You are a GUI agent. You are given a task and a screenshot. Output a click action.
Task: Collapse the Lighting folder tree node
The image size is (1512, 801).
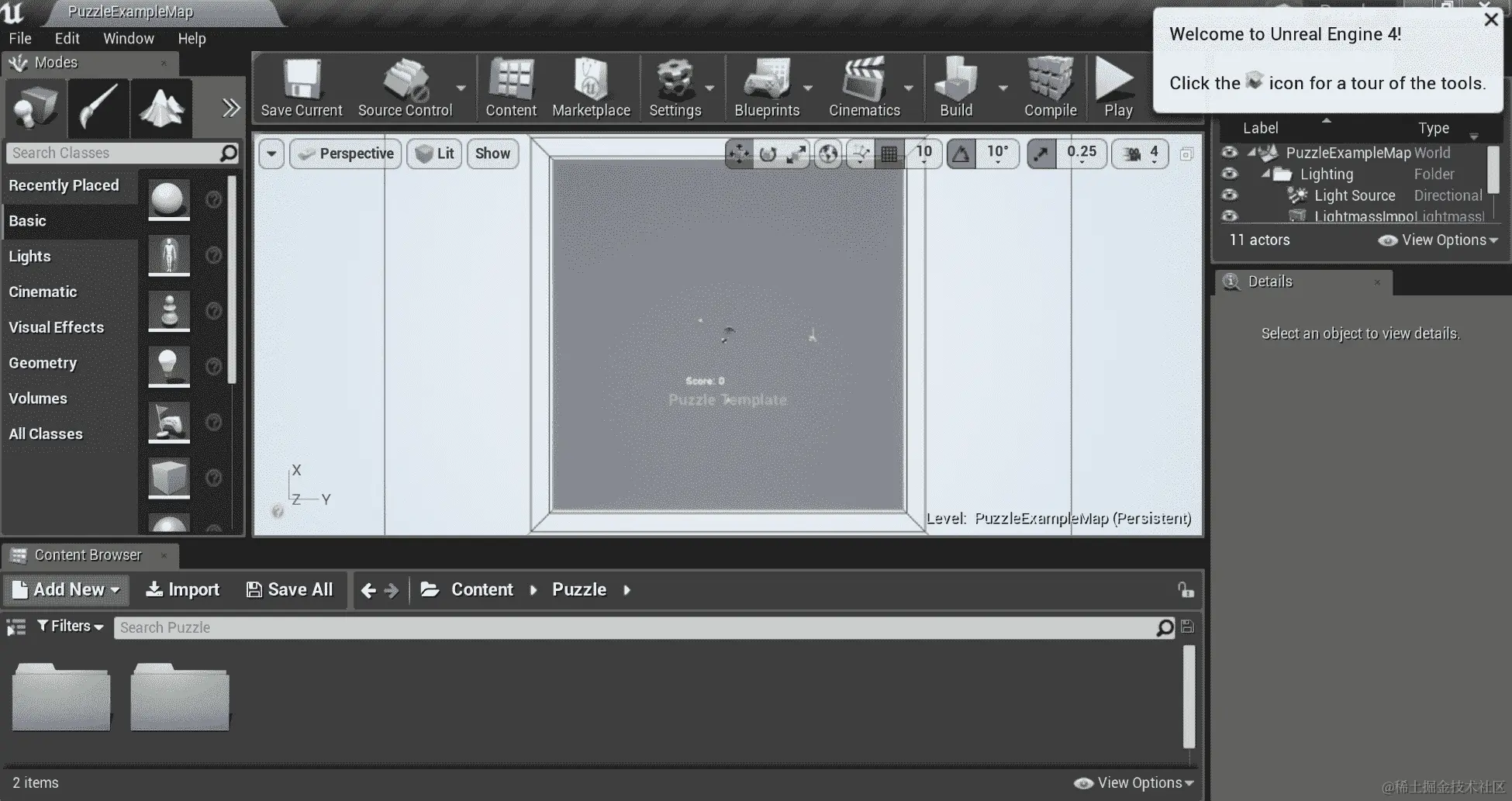pos(1265,173)
